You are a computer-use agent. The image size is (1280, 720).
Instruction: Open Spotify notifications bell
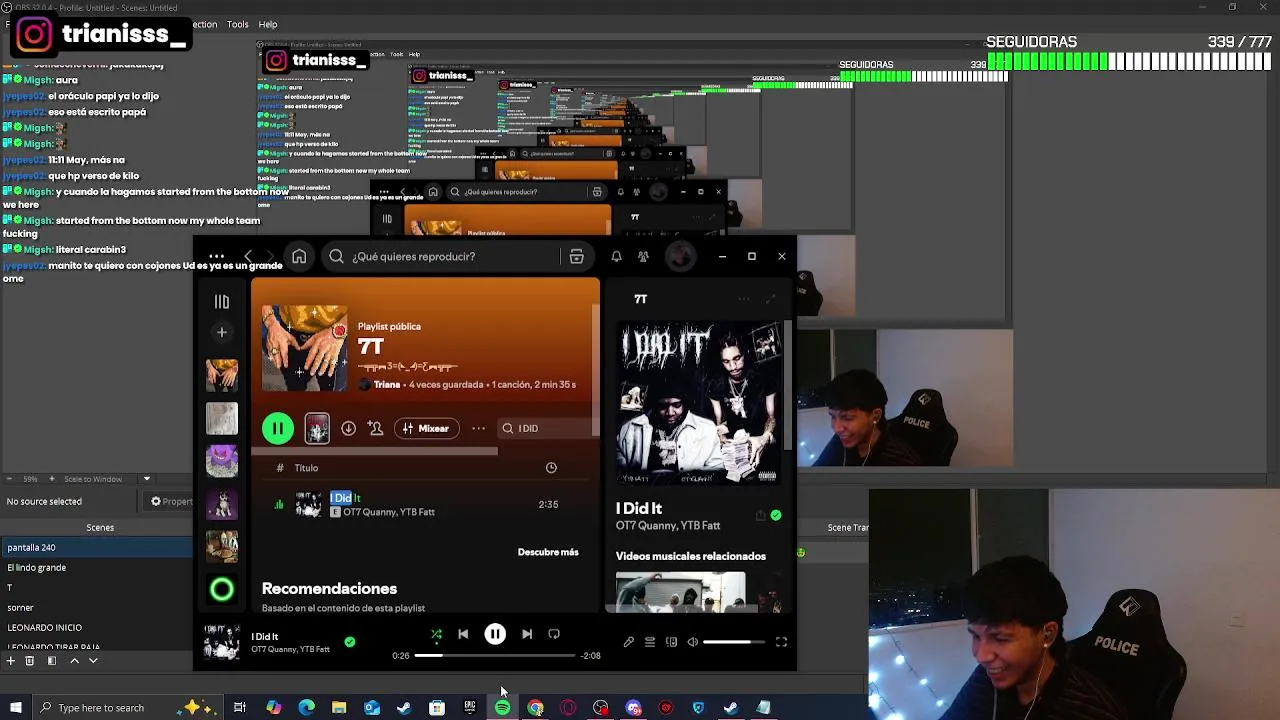pos(616,257)
